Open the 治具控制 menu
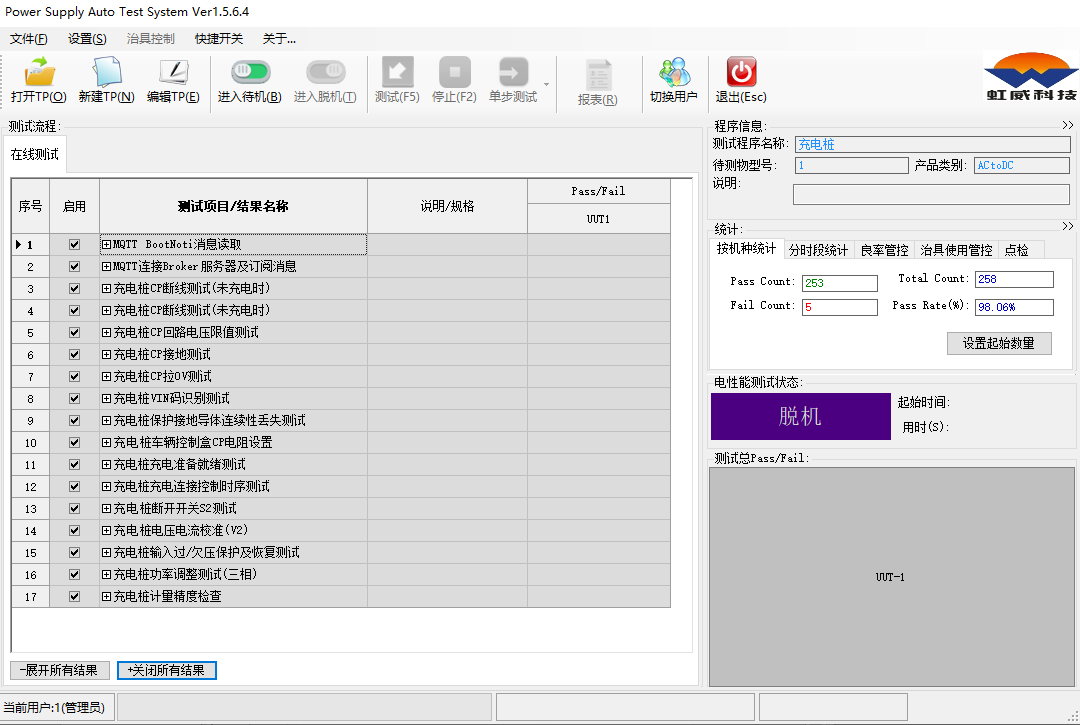Viewport: 1080px width, 725px height. point(151,39)
